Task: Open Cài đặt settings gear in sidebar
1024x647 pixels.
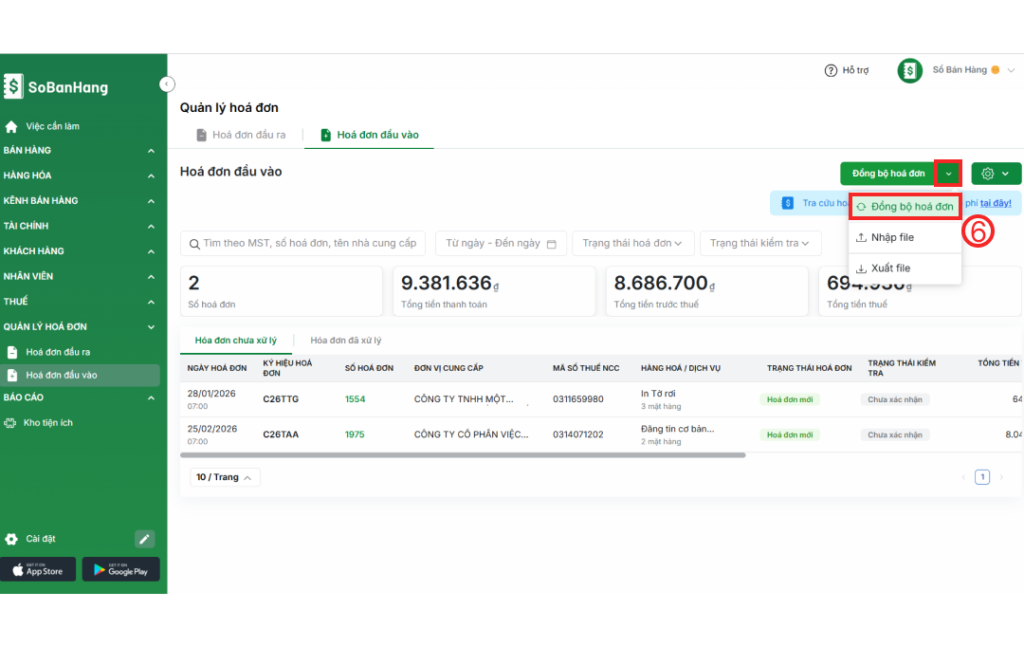Action: [12, 539]
